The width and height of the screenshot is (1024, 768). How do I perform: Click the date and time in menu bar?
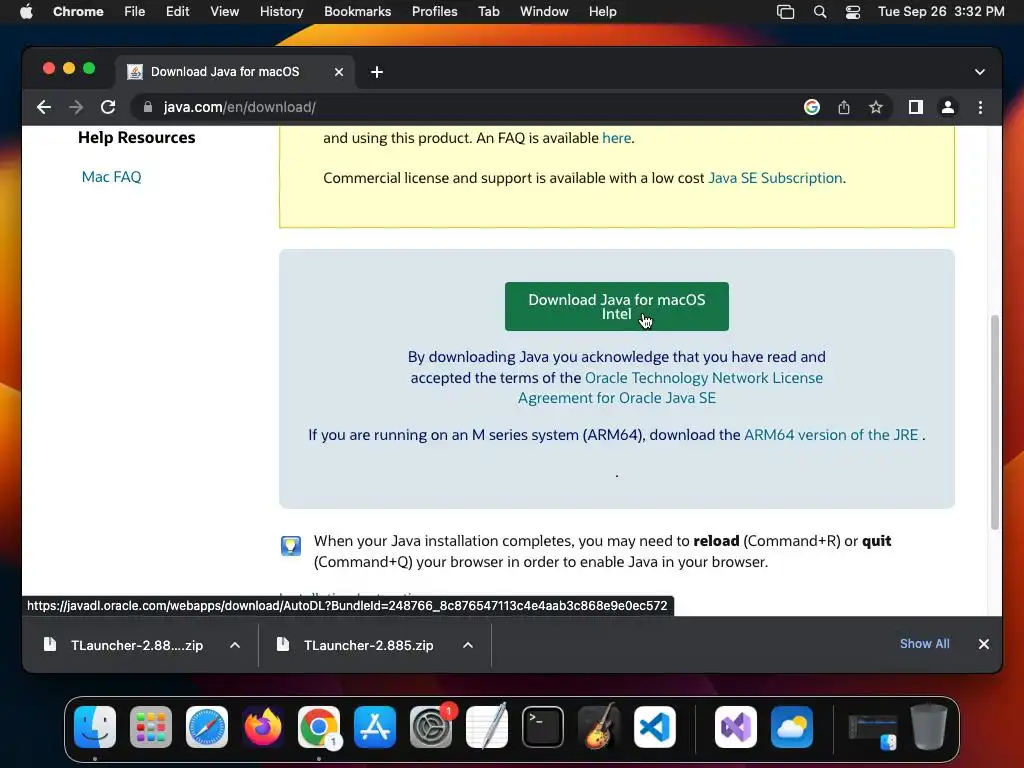click(941, 12)
